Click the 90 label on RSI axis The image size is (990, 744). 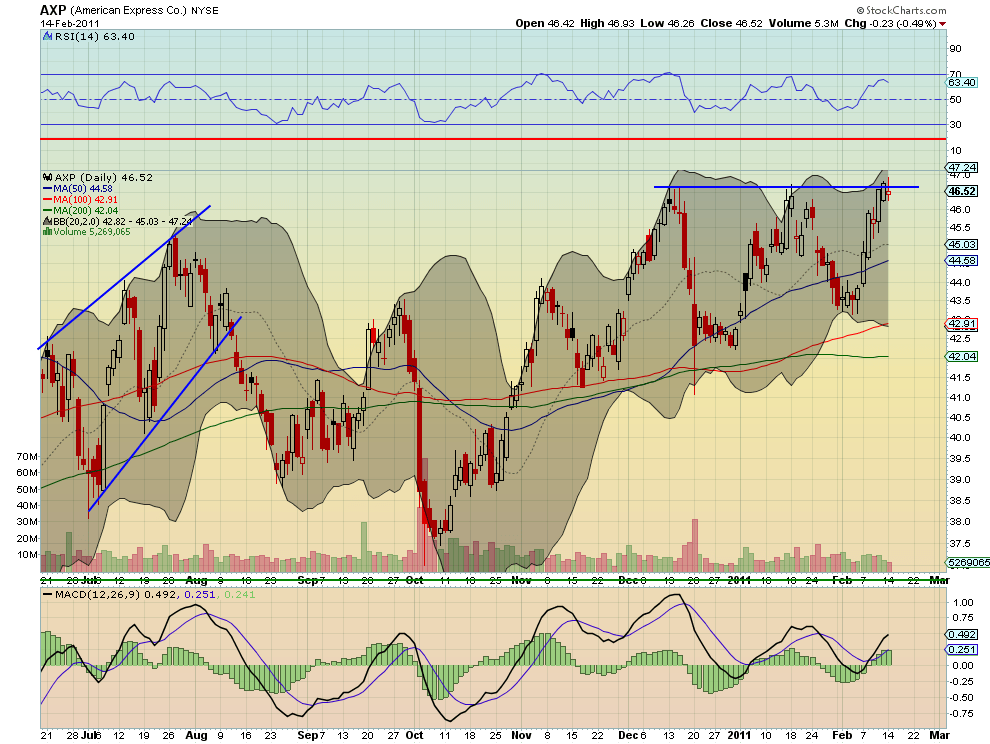pyautogui.click(x=955, y=49)
